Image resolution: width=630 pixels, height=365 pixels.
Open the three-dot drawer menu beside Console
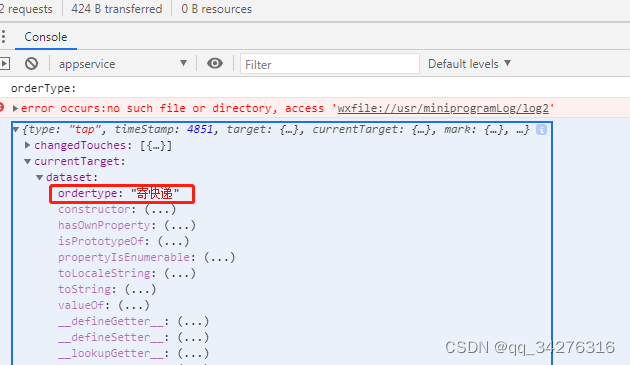4,37
